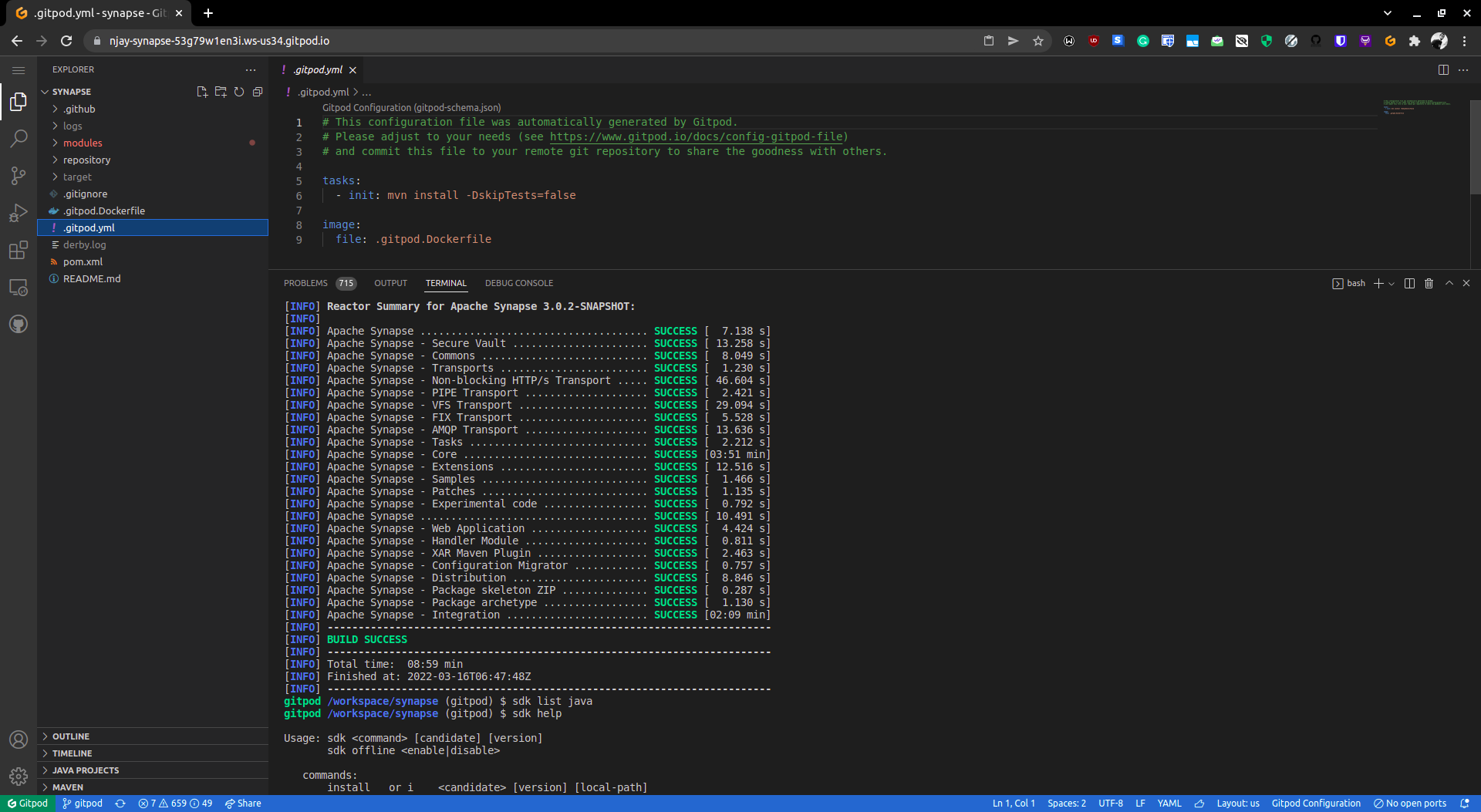Open the Explorer view in activity bar
1481x812 pixels.
pos(19,102)
